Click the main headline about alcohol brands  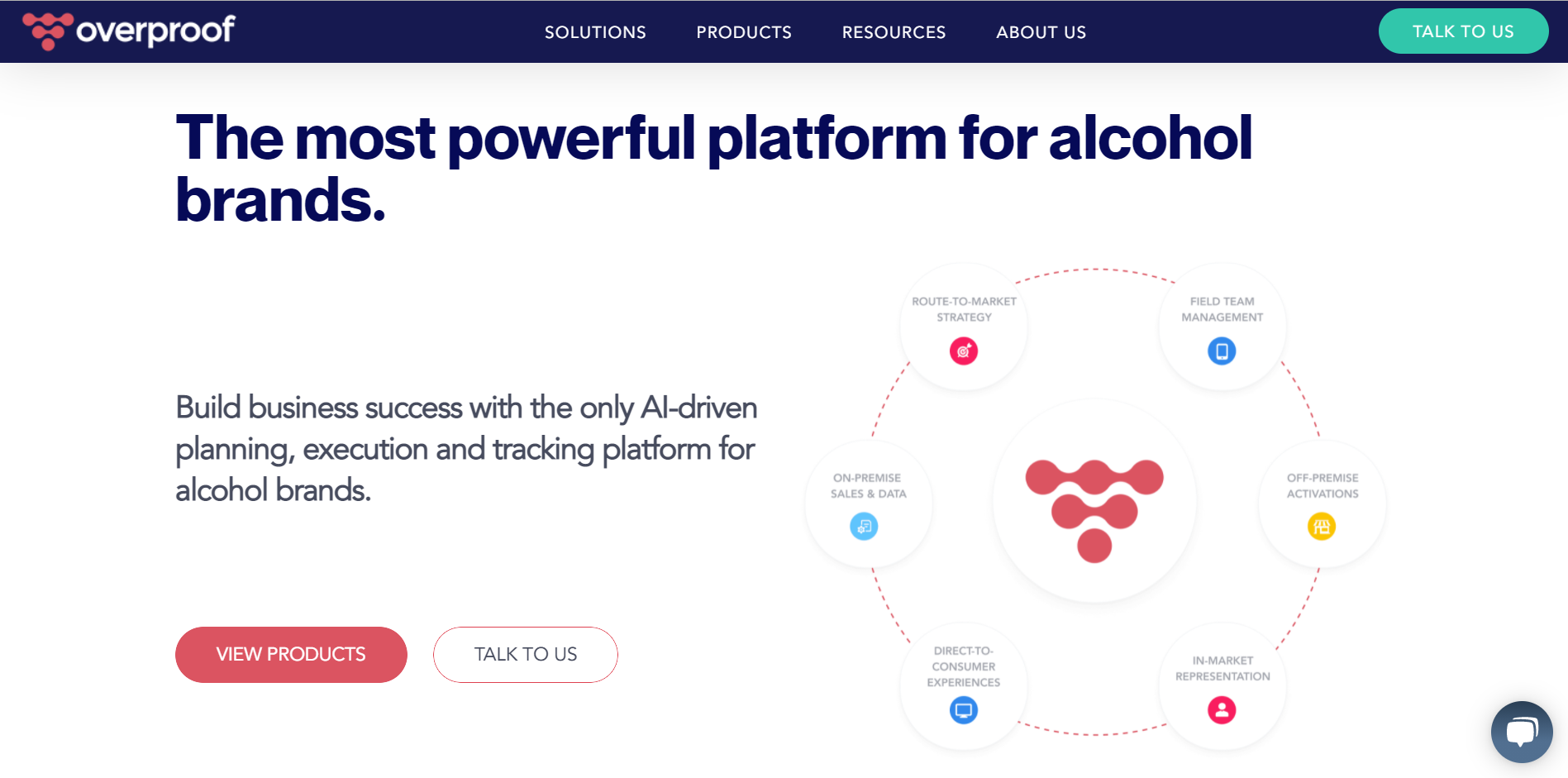coord(713,169)
